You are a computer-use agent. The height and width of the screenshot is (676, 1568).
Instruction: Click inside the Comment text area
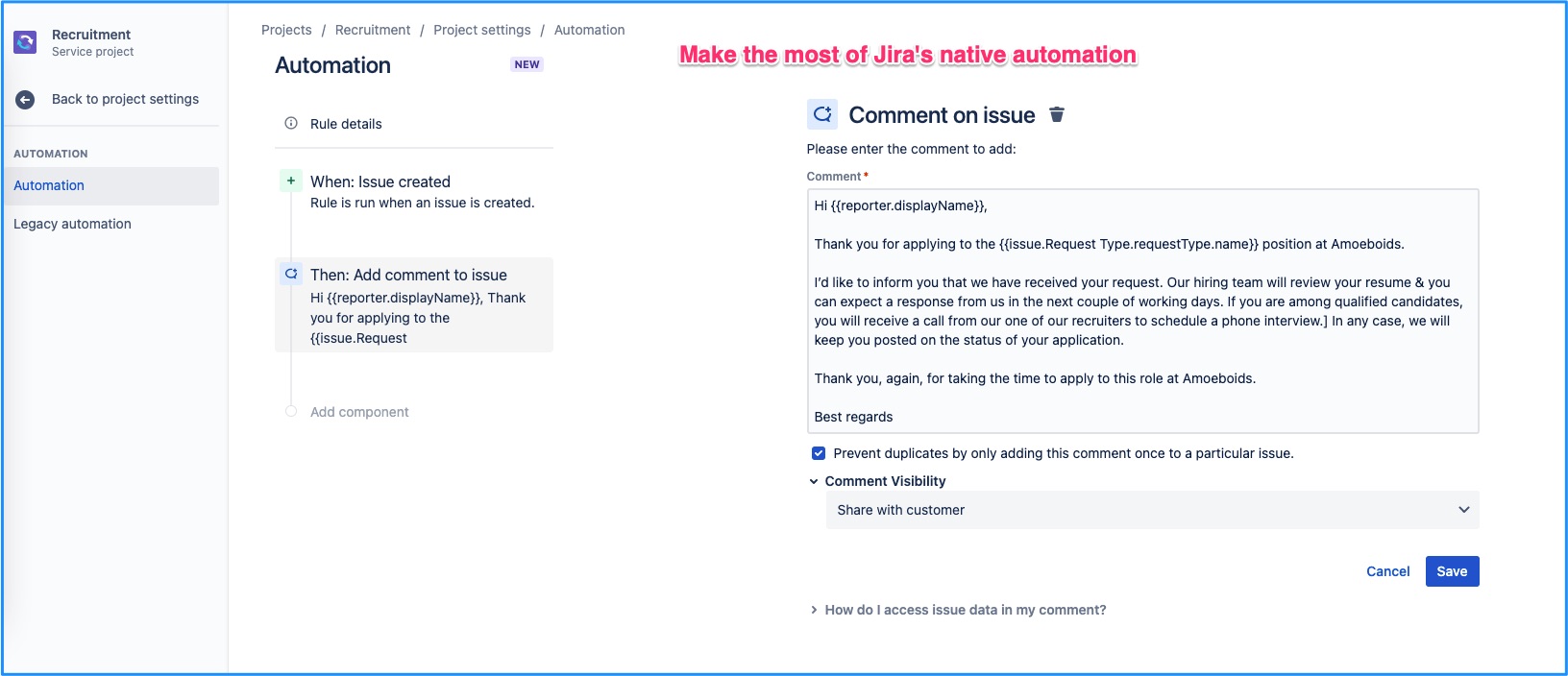[1142, 311]
